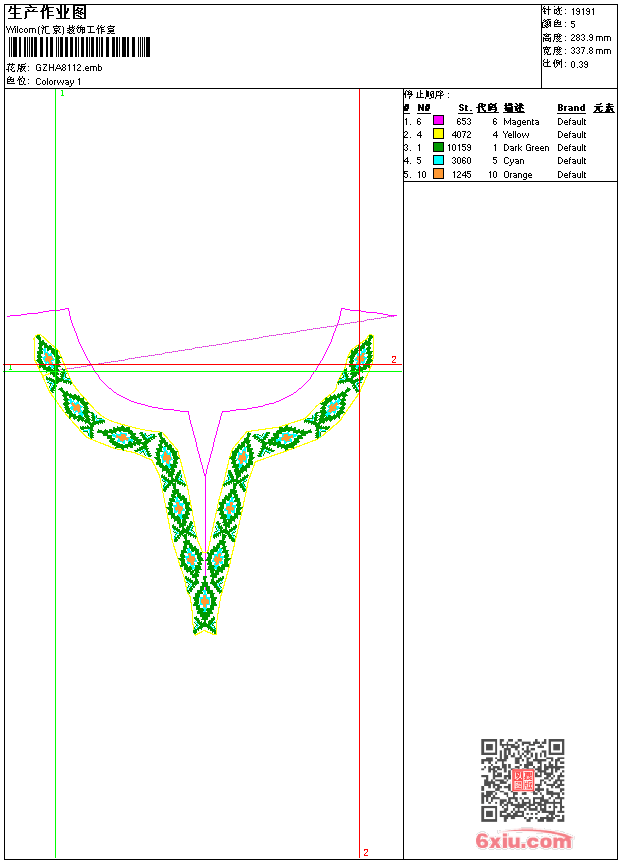
Task: Select the scale value 0.39
Action: 579,65
